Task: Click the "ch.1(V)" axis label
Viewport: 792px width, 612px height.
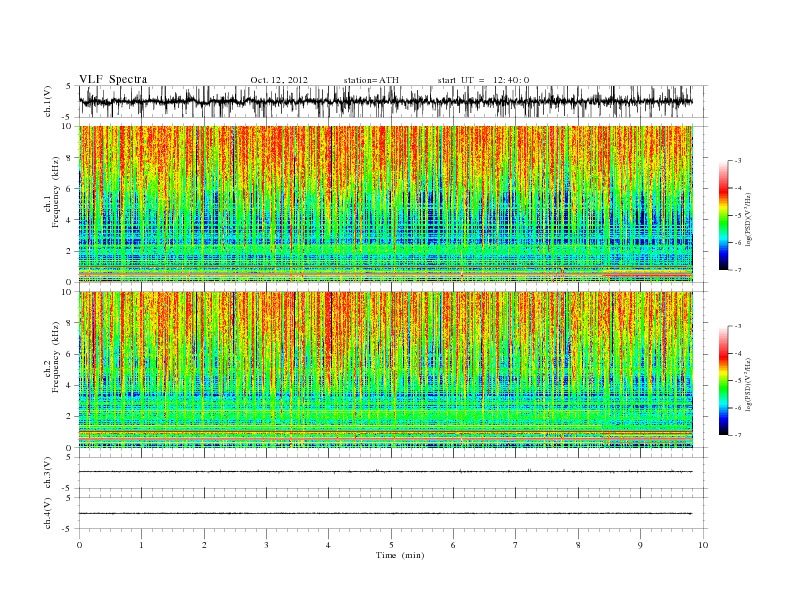Action: click(48, 102)
